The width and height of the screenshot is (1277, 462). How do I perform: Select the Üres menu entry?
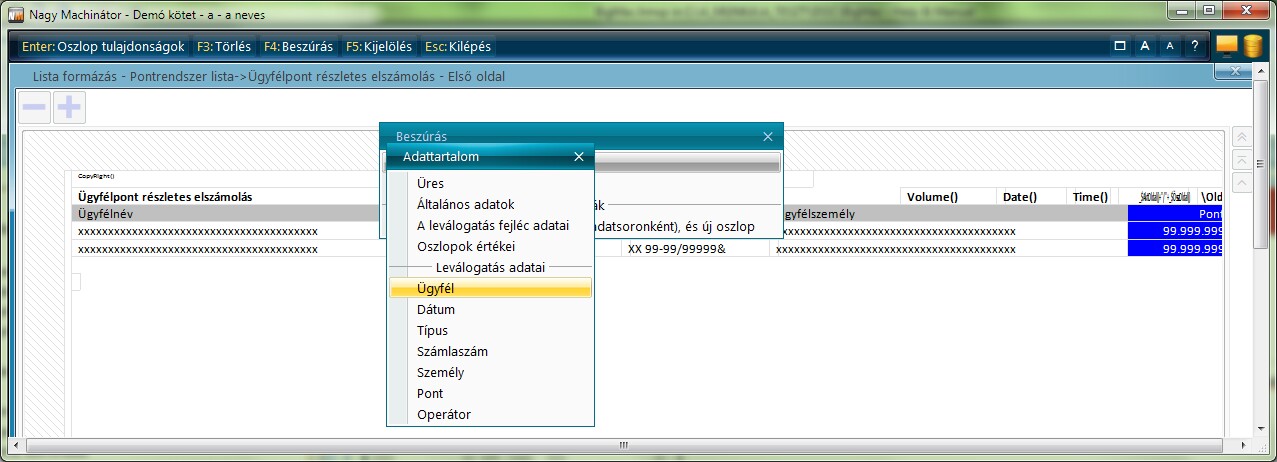[490, 183]
